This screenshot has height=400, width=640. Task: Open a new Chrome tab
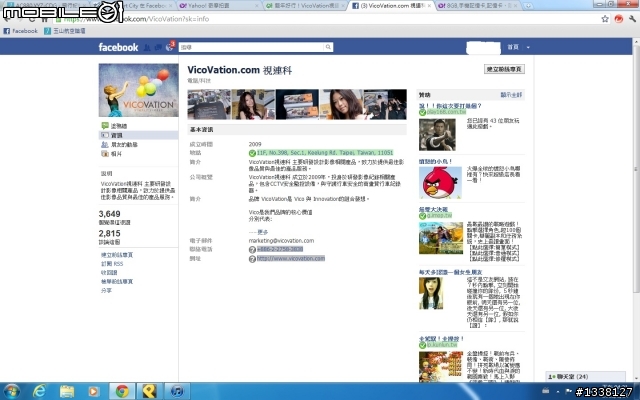(528, 6)
